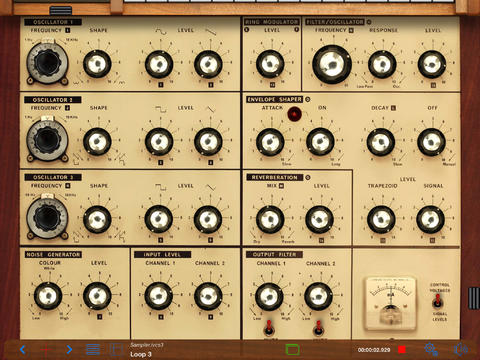Tap the blue forward arrow icon
Image resolution: width=480 pixels, height=360 pixels.
(x=69, y=349)
